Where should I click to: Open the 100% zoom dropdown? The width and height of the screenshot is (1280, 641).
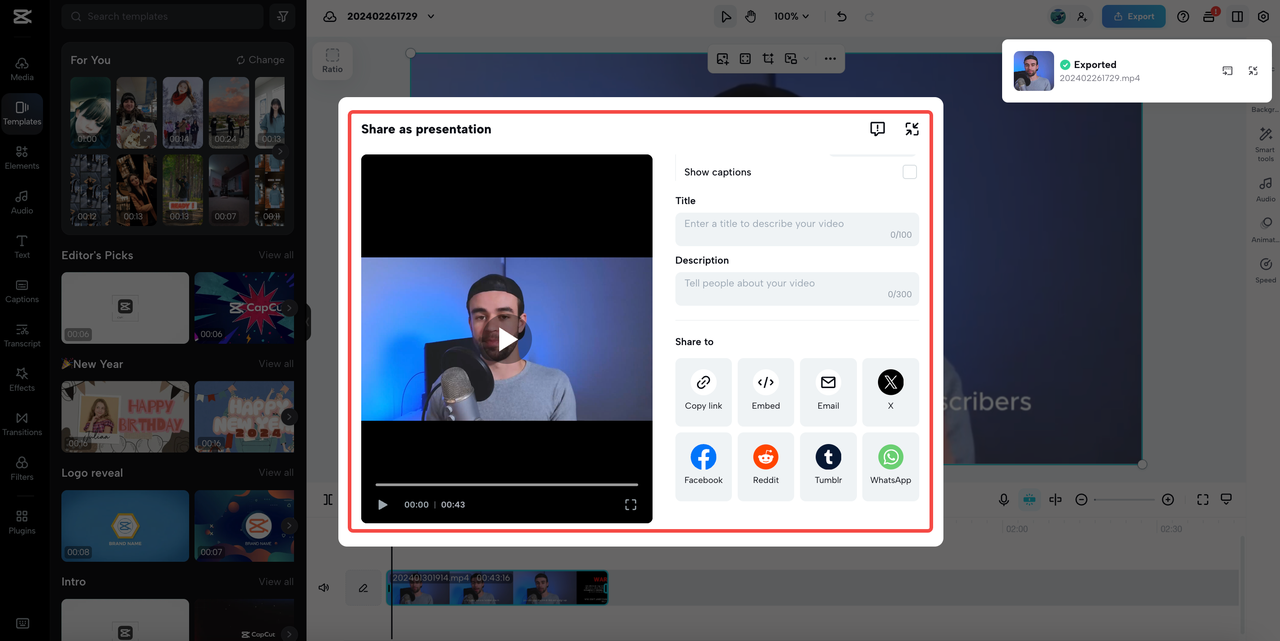coord(792,16)
